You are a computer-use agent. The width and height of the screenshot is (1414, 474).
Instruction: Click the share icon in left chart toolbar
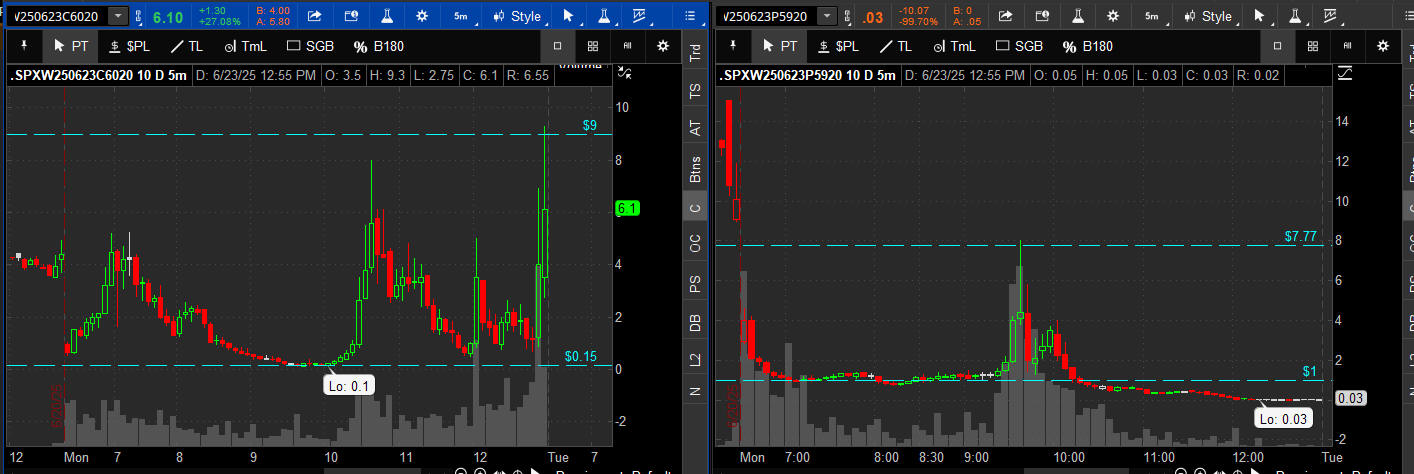314,16
